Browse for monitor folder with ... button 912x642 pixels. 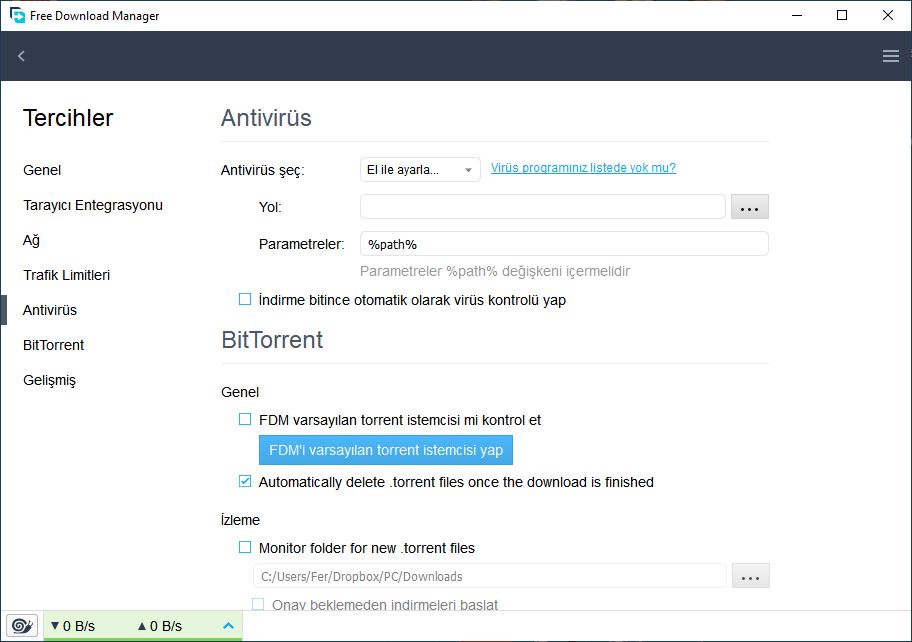tap(750, 576)
